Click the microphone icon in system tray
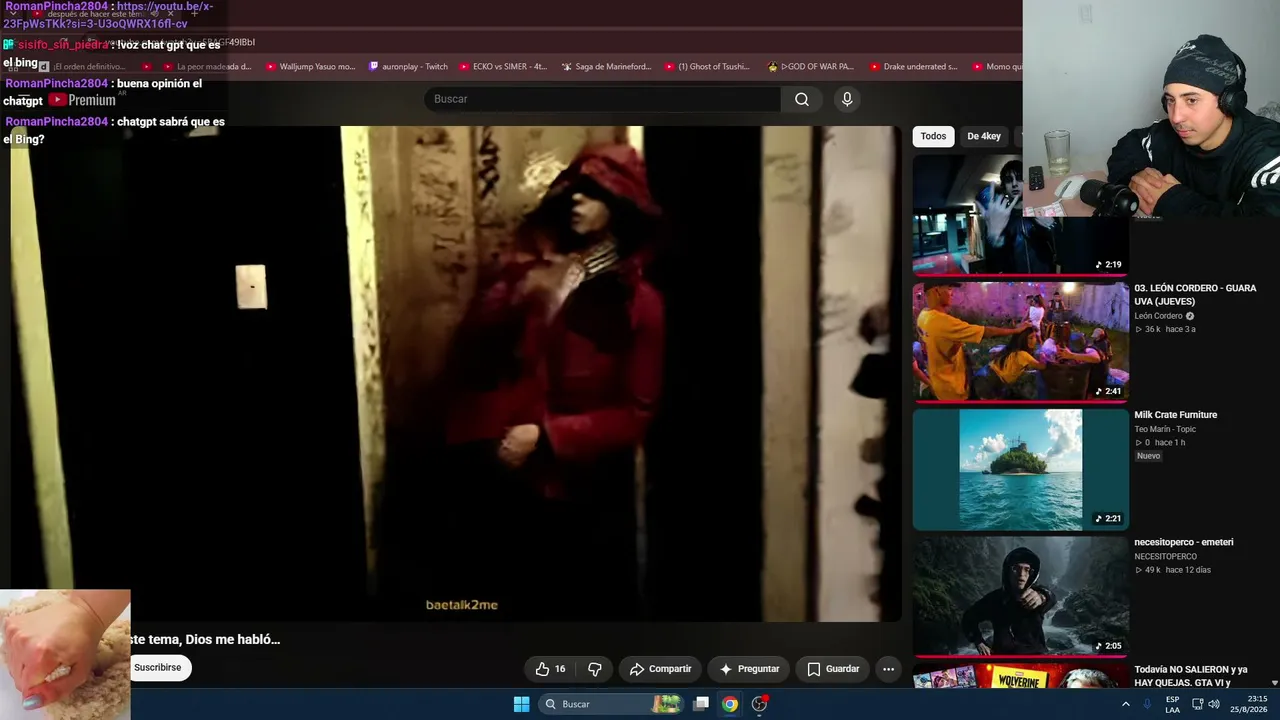 pyautogui.click(x=1147, y=704)
